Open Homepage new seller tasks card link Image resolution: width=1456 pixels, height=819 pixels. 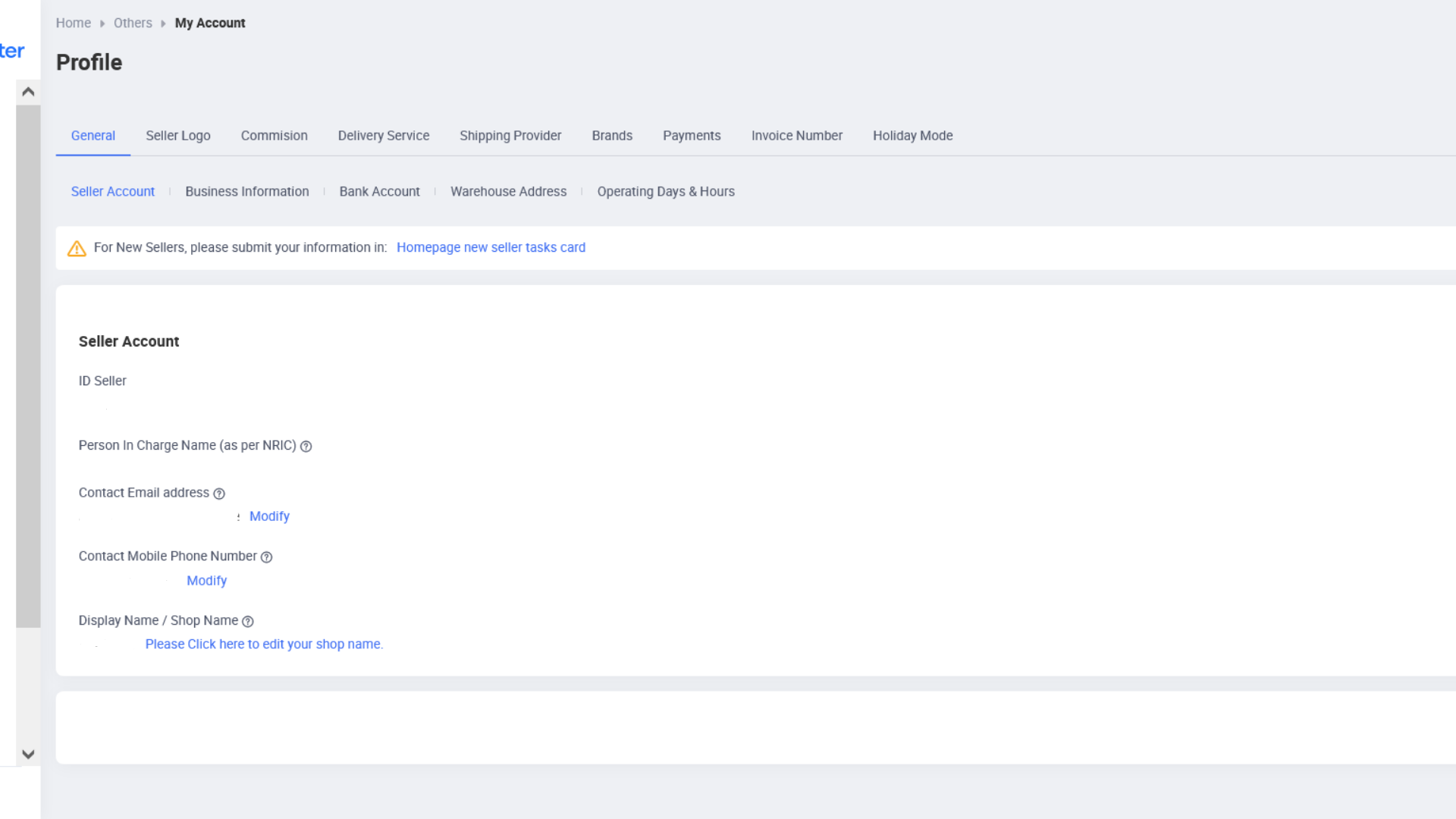click(x=491, y=248)
